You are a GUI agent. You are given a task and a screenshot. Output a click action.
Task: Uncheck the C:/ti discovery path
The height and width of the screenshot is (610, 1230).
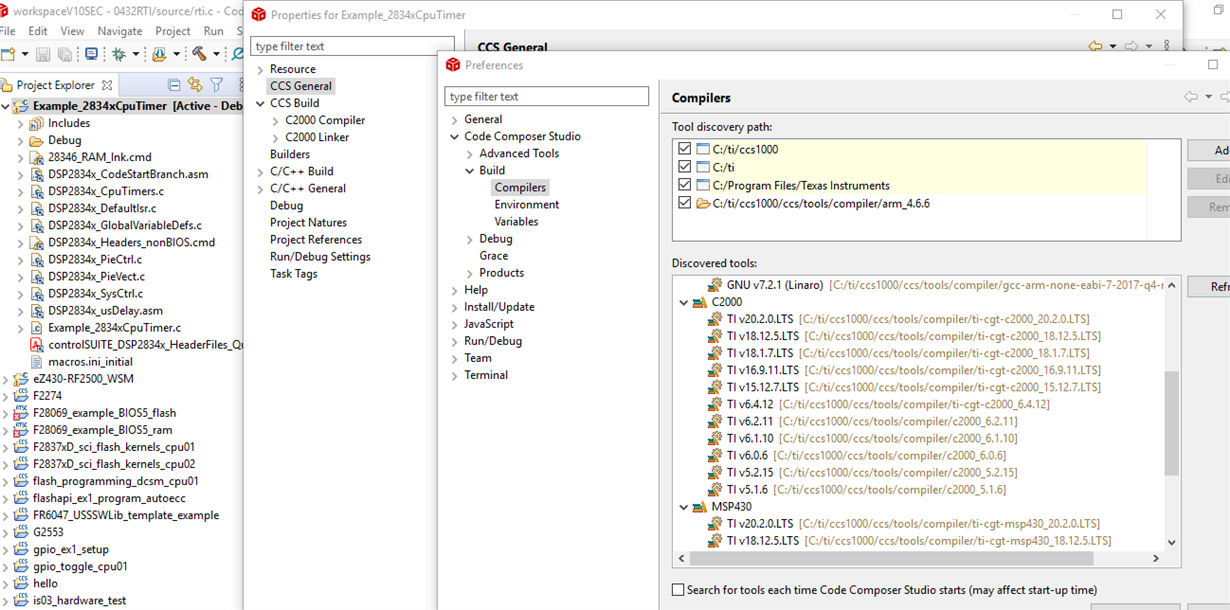685,167
